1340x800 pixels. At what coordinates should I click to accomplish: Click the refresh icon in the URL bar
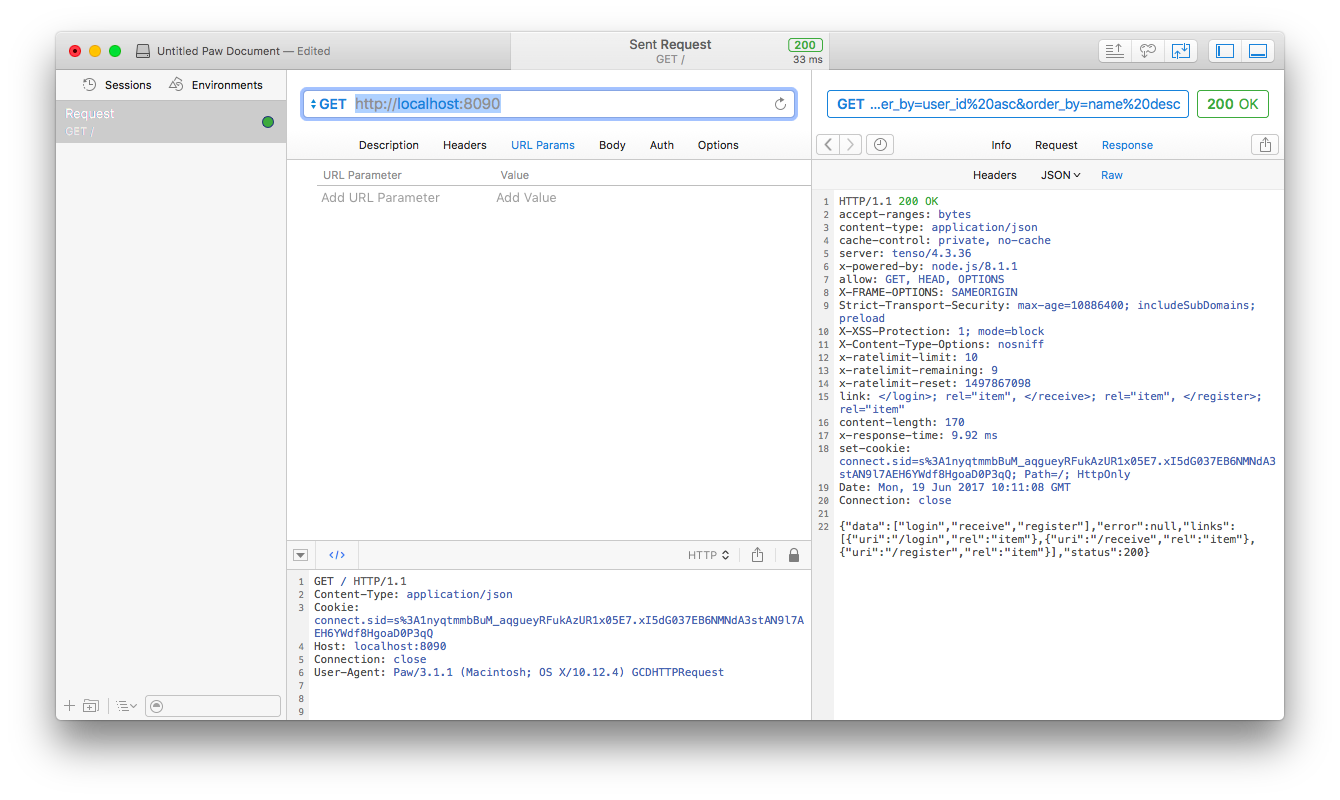click(x=781, y=104)
